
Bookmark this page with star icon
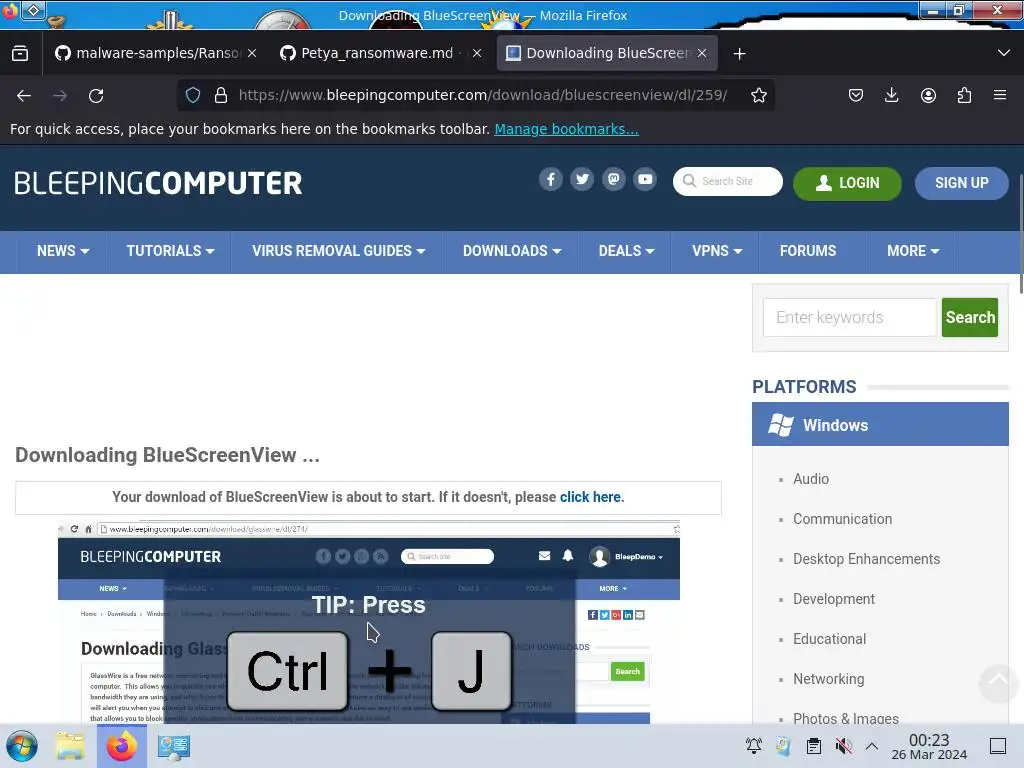[758, 95]
